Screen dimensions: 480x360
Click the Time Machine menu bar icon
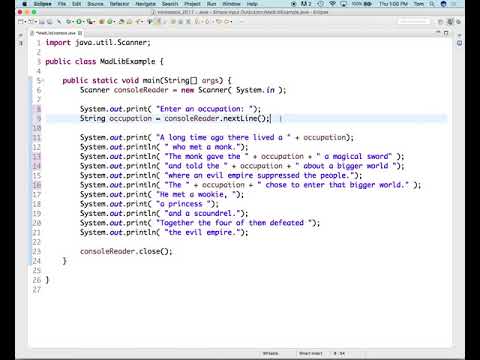(x=321, y=4)
